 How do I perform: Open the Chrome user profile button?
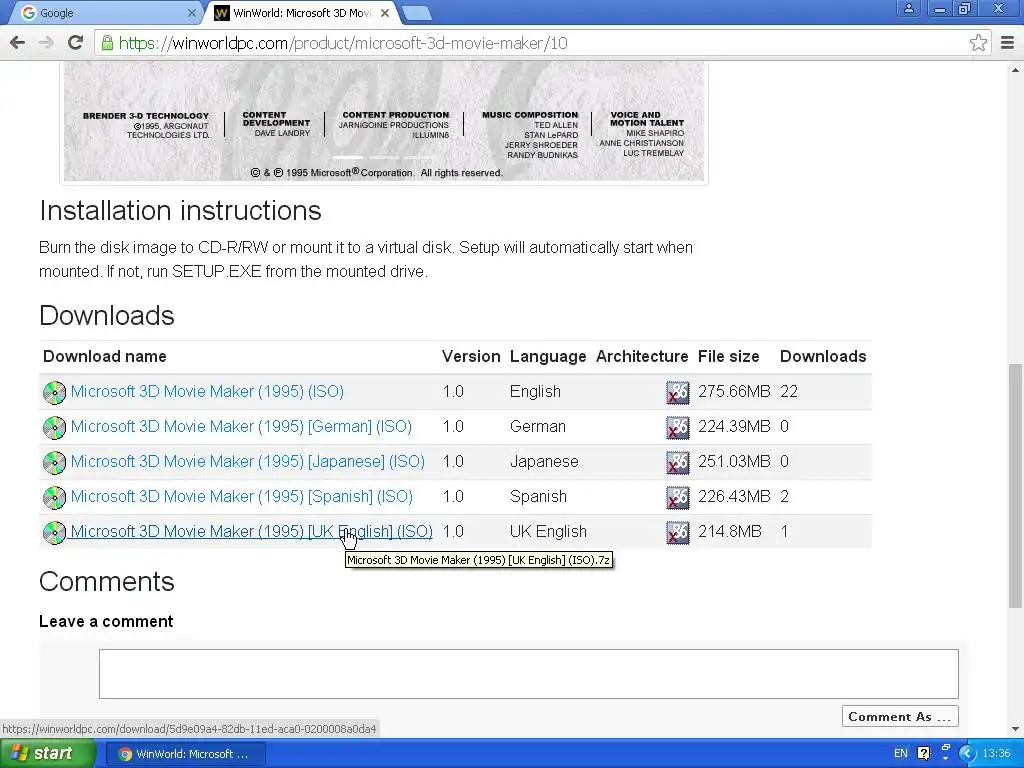tap(908, 9)
